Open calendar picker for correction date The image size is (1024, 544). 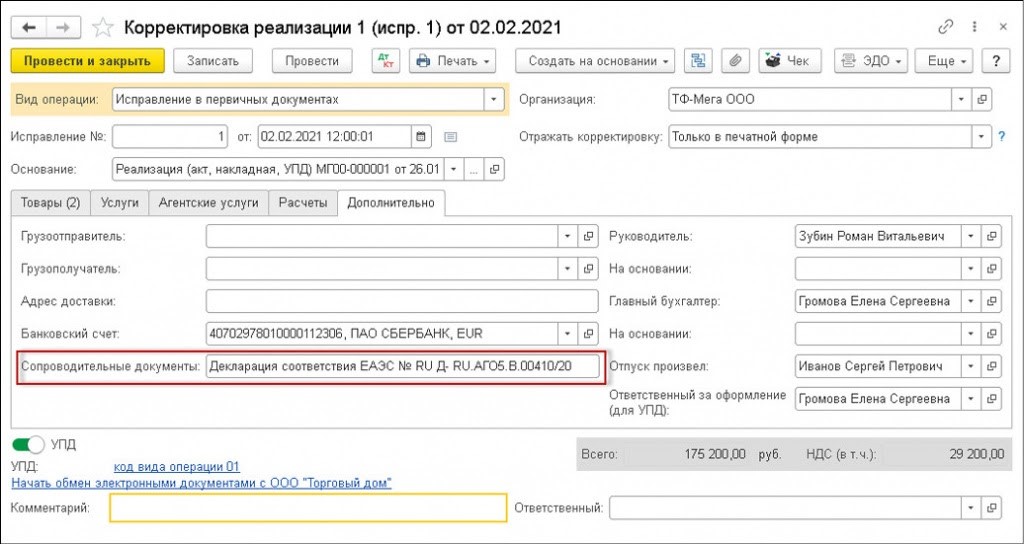pos(421,136)
